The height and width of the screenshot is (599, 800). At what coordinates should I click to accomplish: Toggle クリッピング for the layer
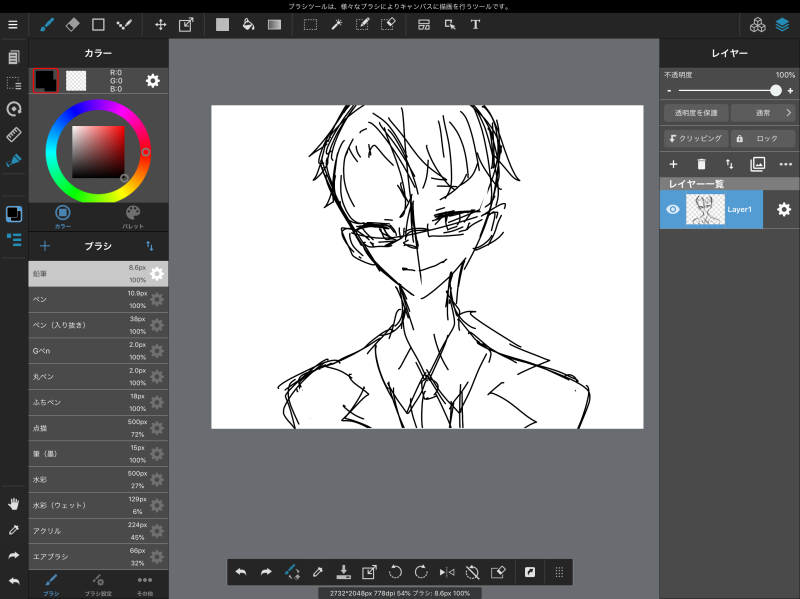coord(696,138)
